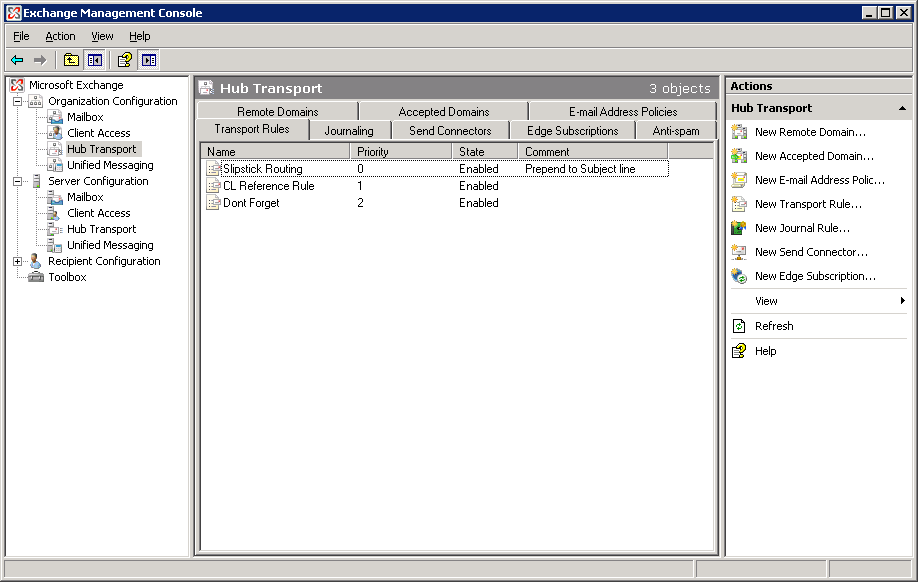Image resolution: width=918 pixels, height=582 pixels.
Task: Click the 'Prepend to Subject line' comment
Action: coord(580,169)
